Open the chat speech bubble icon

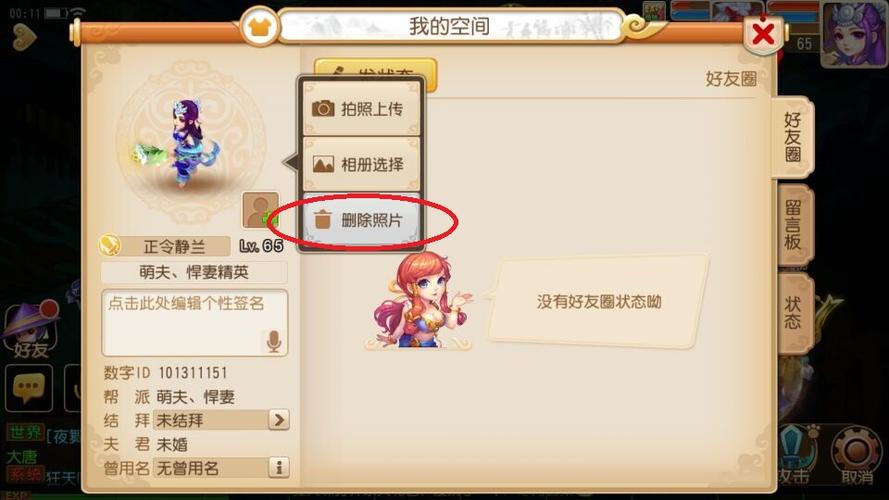[x=29, y=388]
